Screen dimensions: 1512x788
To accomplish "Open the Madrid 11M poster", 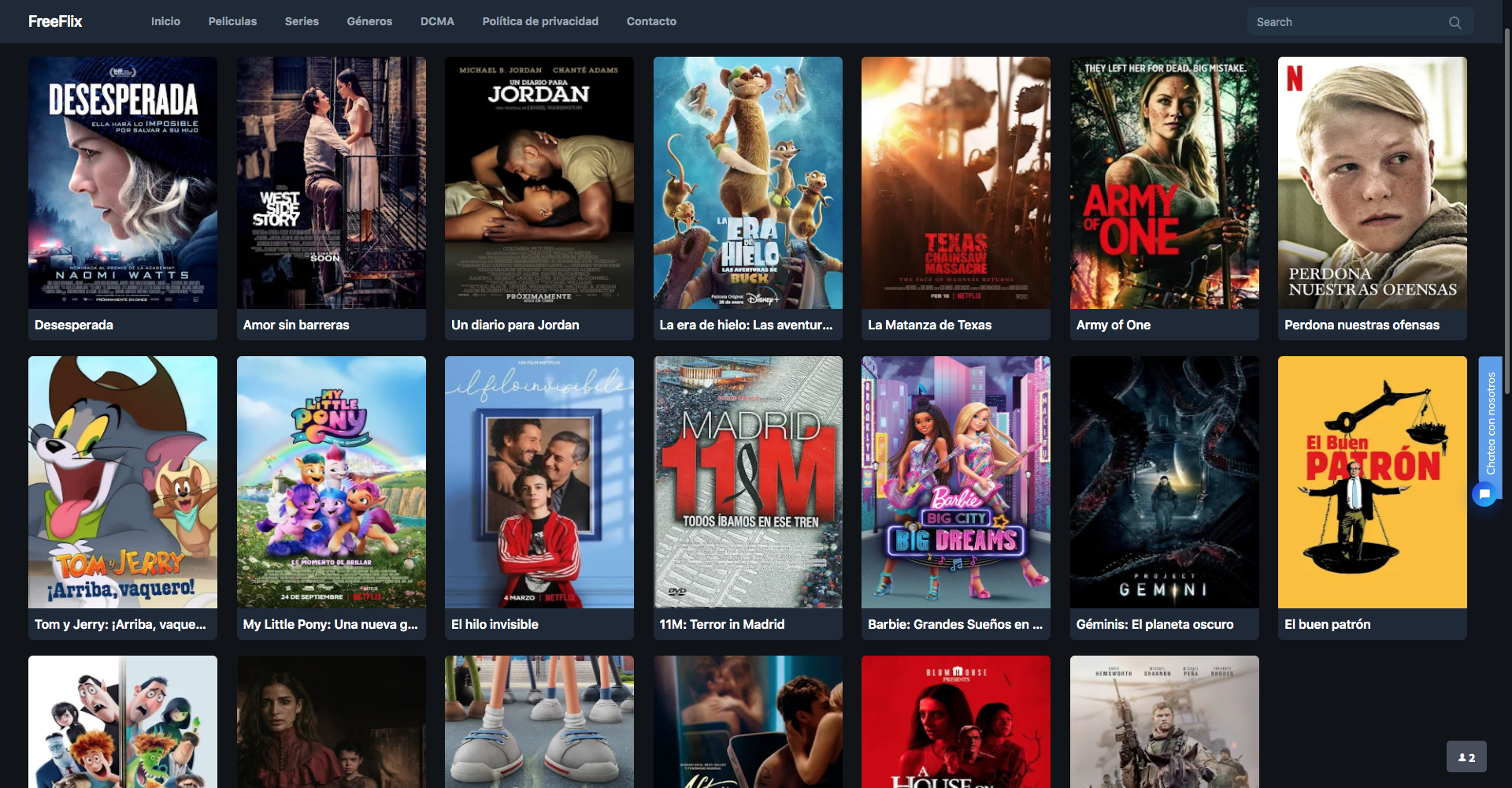I will pyautogui.click(x=748, y=482).
